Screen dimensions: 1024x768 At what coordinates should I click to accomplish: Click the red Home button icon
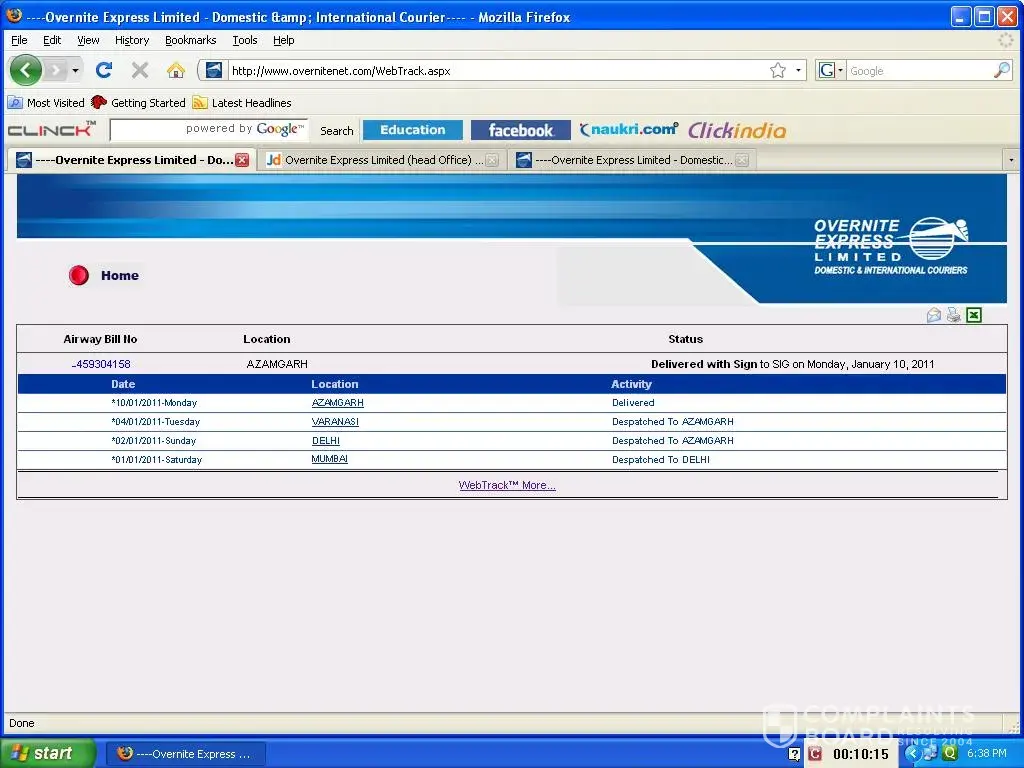click(x=79, y=276)
